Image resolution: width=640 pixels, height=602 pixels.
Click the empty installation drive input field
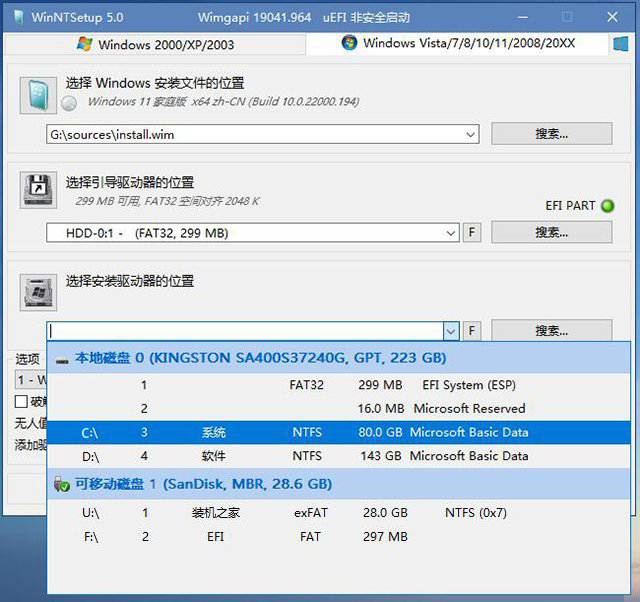click(x=245, y=331)
